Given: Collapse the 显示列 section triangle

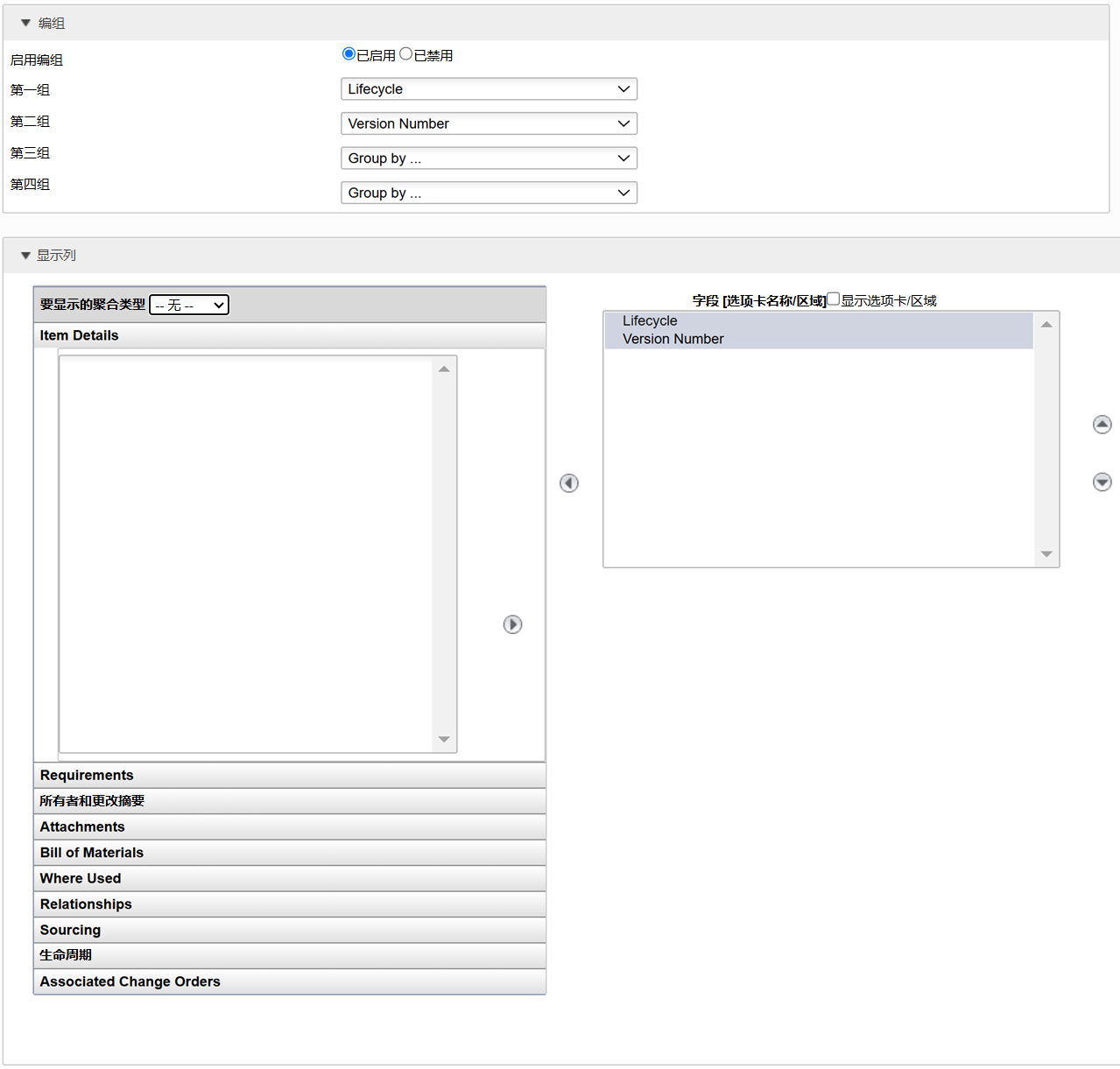Looking at the screenshot, I should [x=25, y=256].
